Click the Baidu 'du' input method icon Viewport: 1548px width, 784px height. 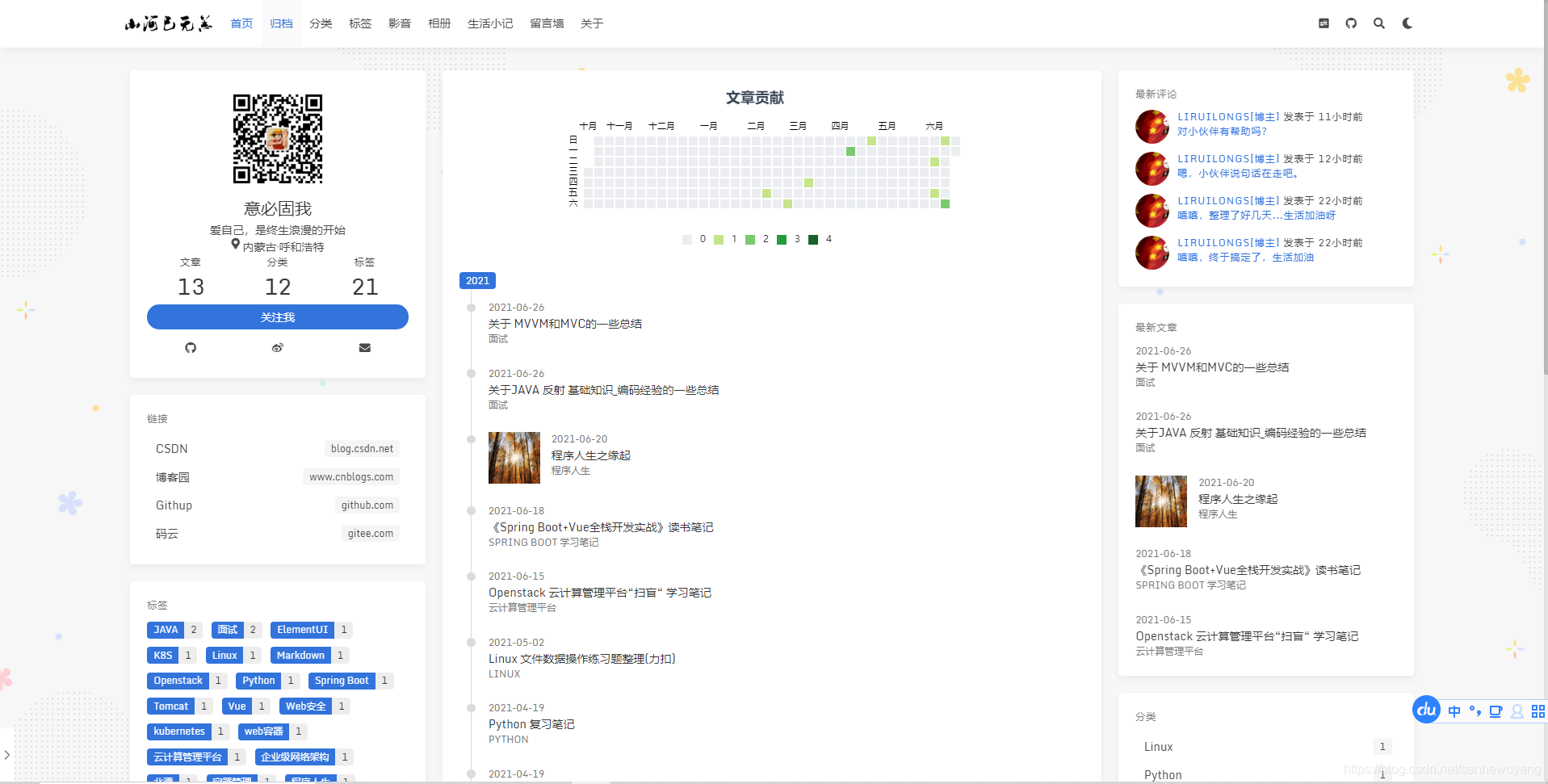1425,711
